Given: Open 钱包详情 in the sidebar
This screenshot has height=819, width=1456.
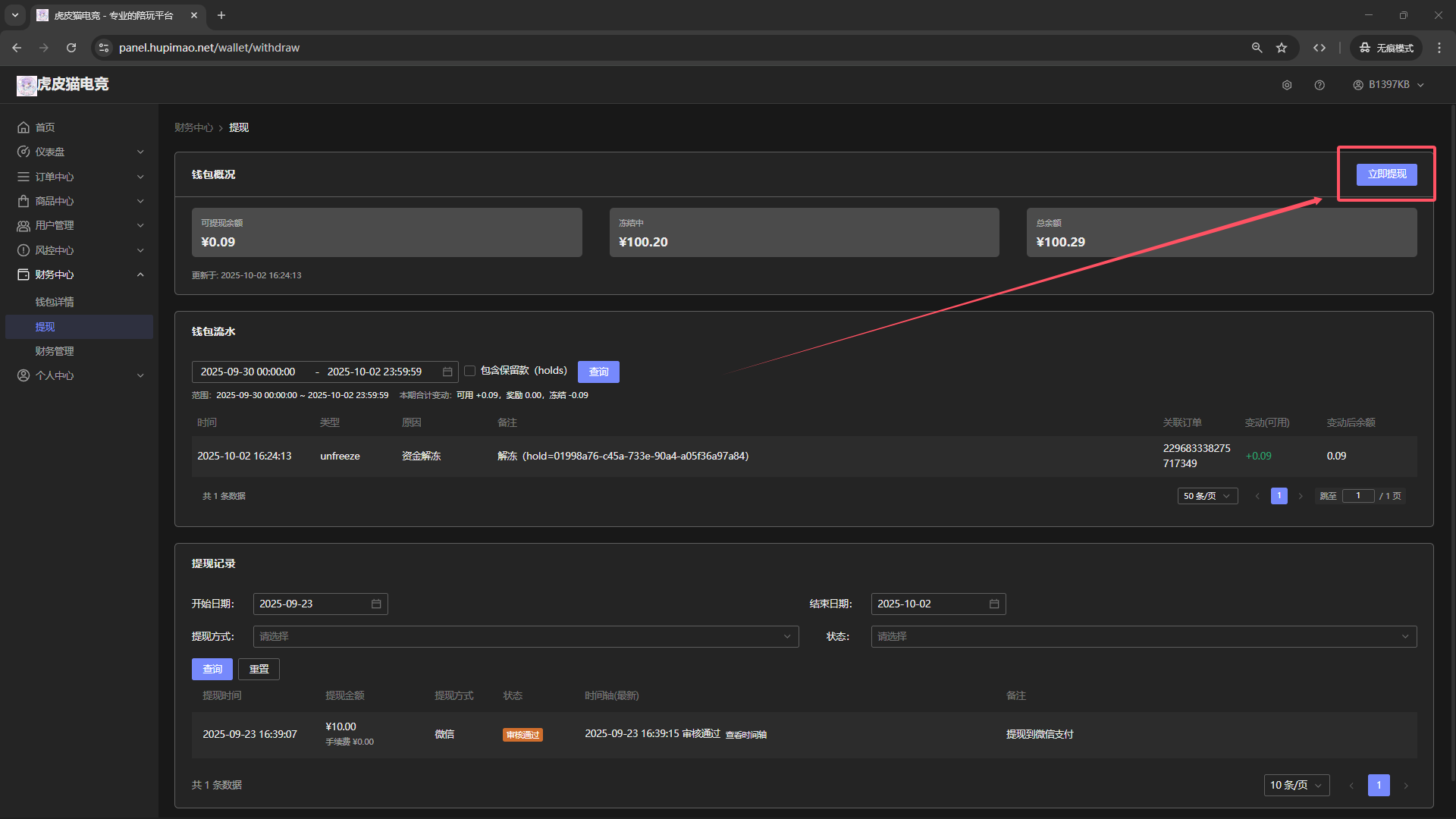Looking at the screenshot, I should pyautogui.click(x=55, y=302).
